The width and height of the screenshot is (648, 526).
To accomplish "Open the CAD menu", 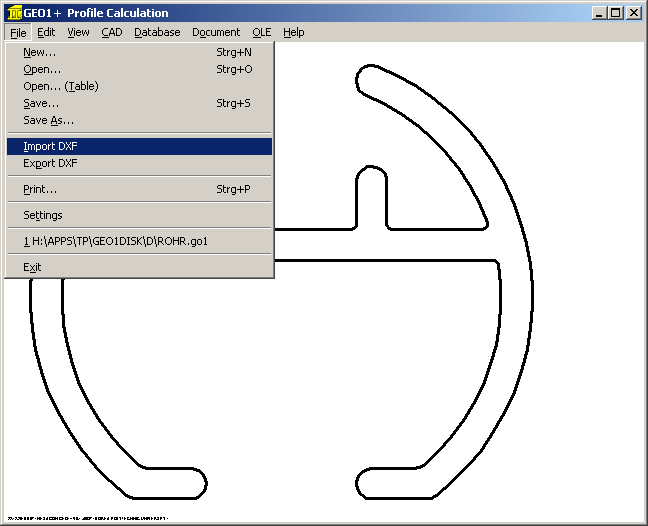I will coord(112,32).
